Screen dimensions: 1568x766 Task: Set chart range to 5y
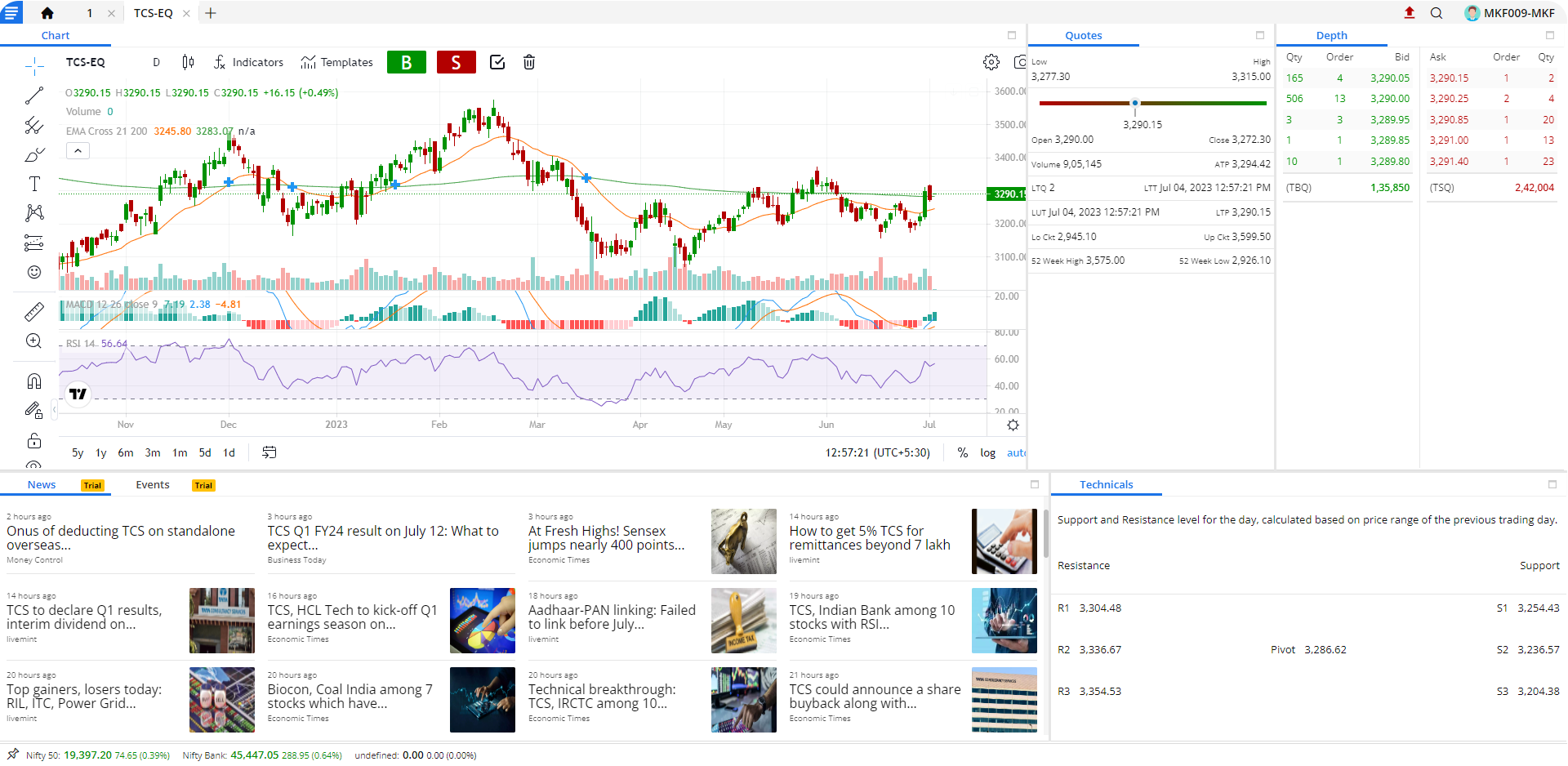(78, 452)
